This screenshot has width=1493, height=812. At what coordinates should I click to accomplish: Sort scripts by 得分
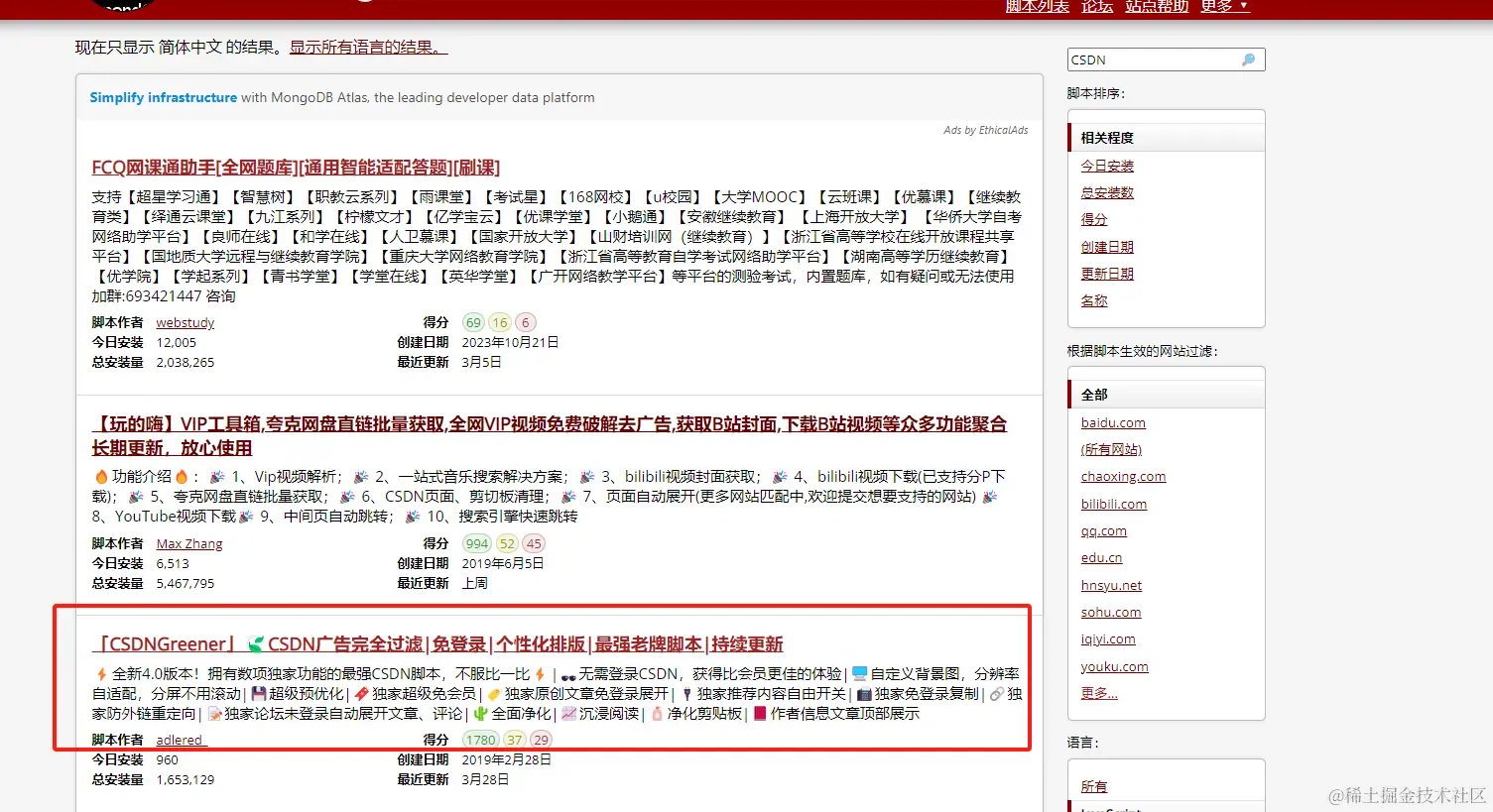pos(1094,219)
